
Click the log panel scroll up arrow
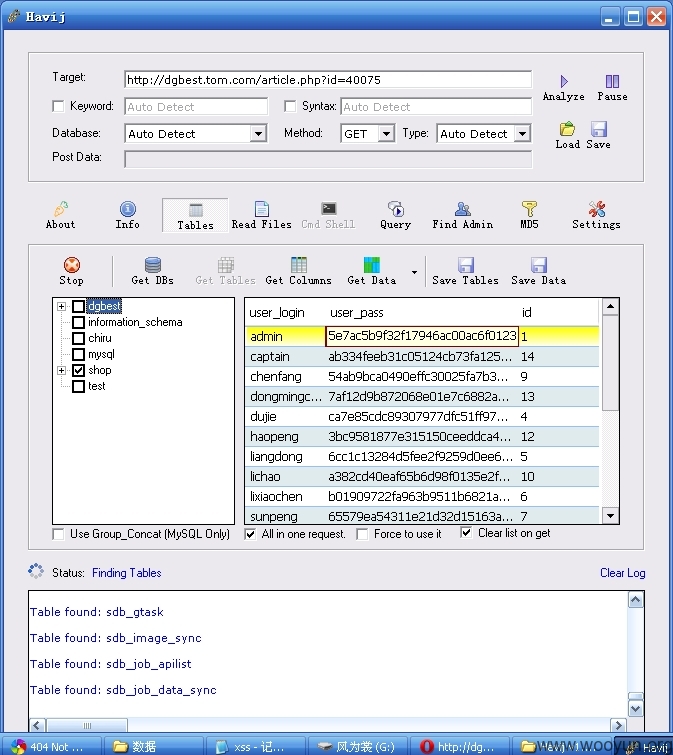pyautogui.click(x=635, y=600)
